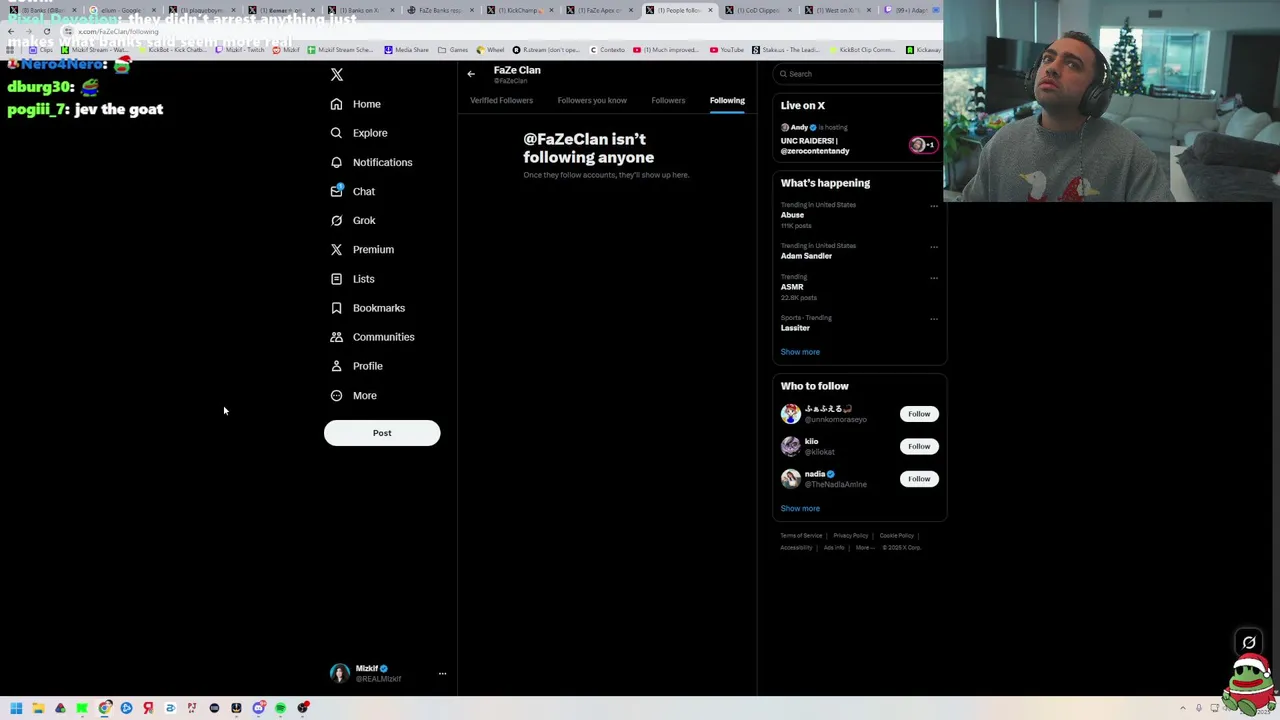This screenshot has width=1280, height=720.
Task: Click the Mizkif account avatar
Action: 340,673
